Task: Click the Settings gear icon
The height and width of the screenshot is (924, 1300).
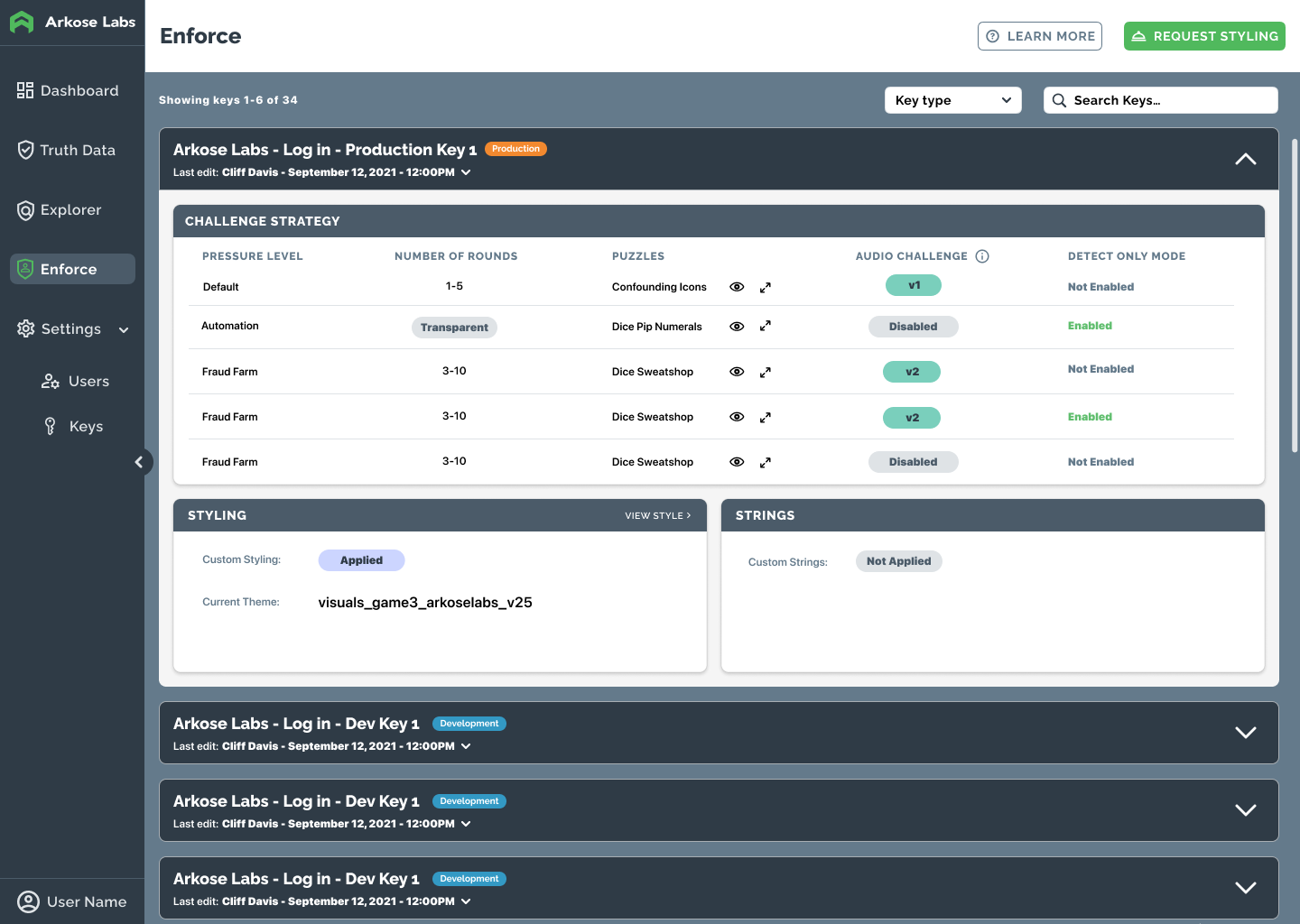Action: 25,328
